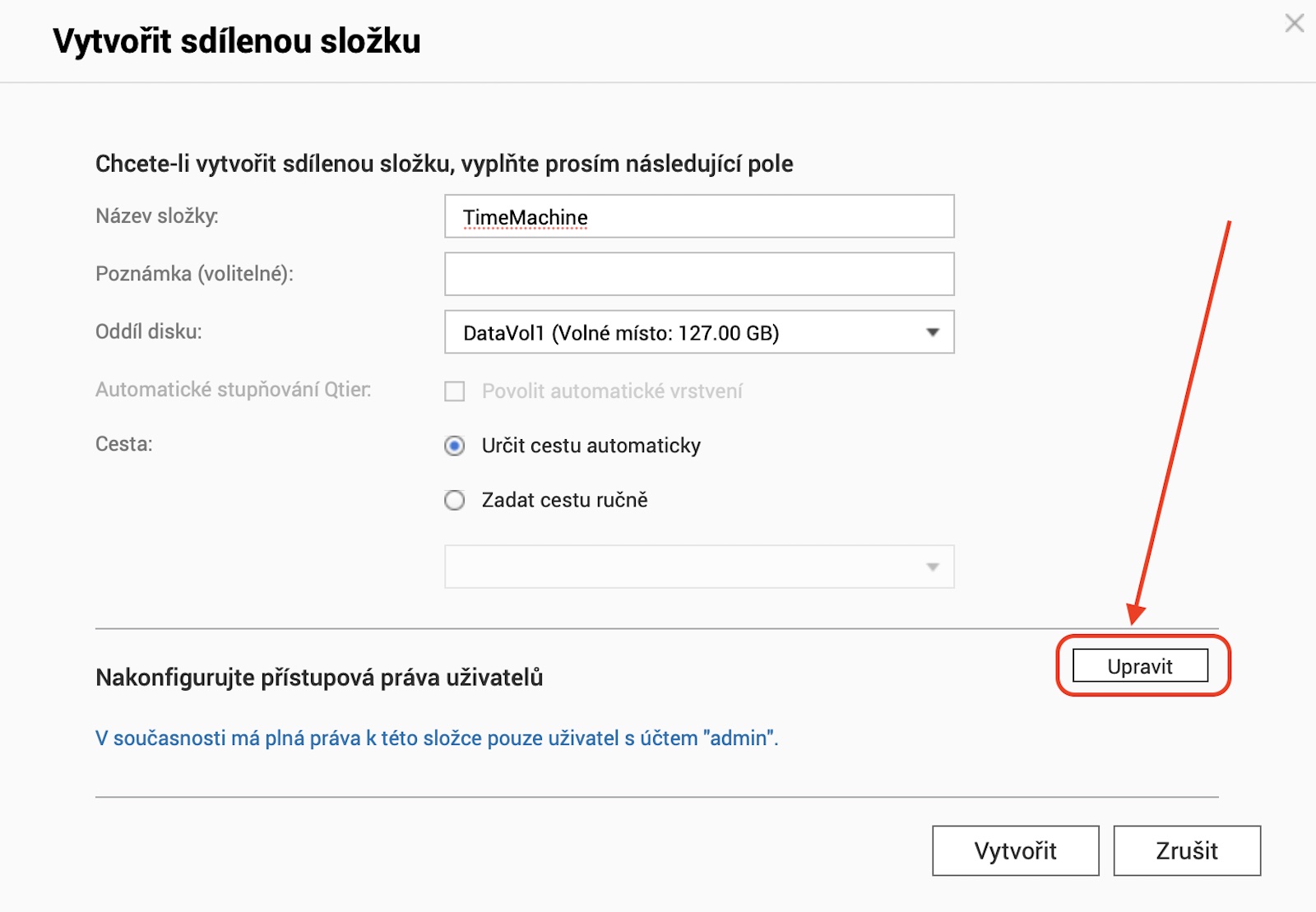This screenshot has width=1316, height=912.
Task: Click the blue admin full rights notice
Action: coord(437,738)
